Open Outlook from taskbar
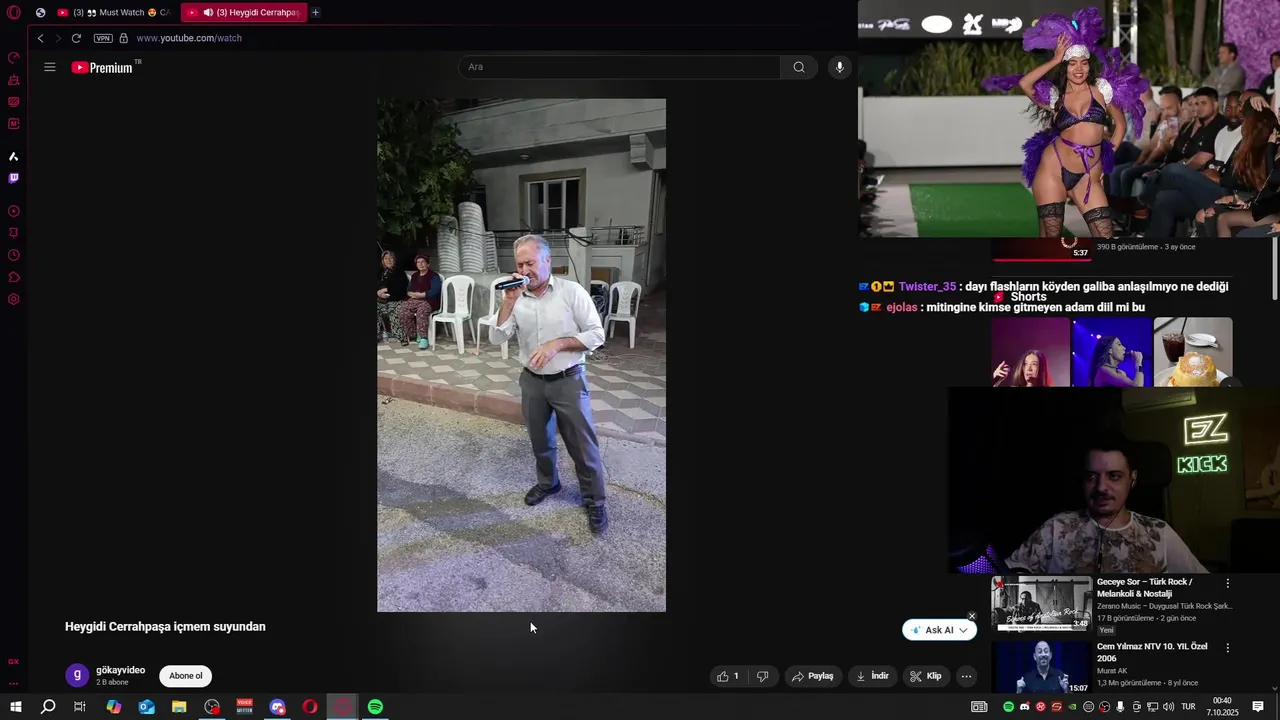 (146, 707)
